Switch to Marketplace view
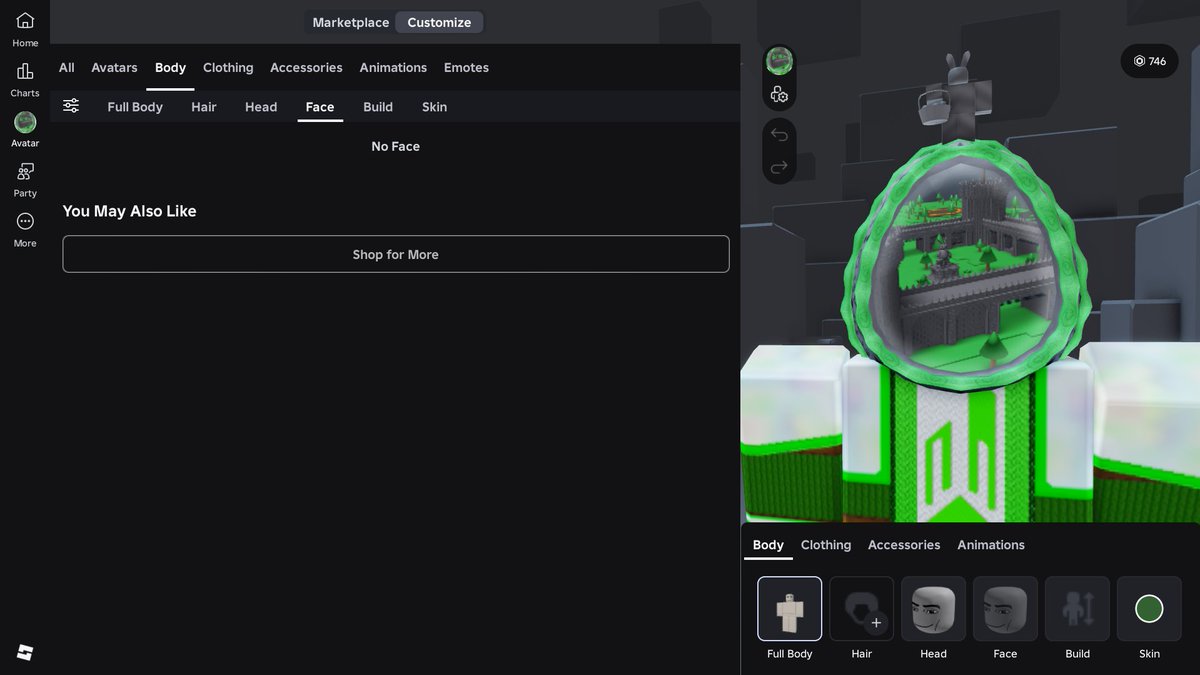 350,22
